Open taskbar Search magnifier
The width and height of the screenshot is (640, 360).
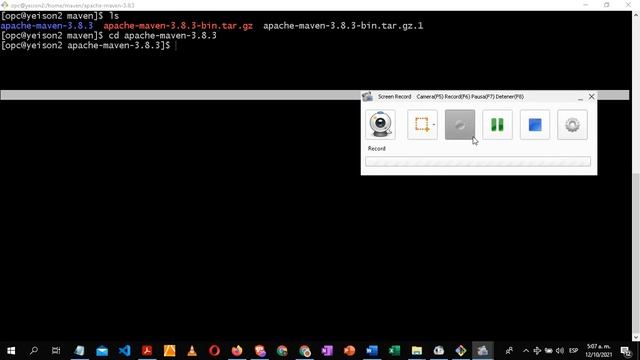pyautogui.click(x=34, y=351)
